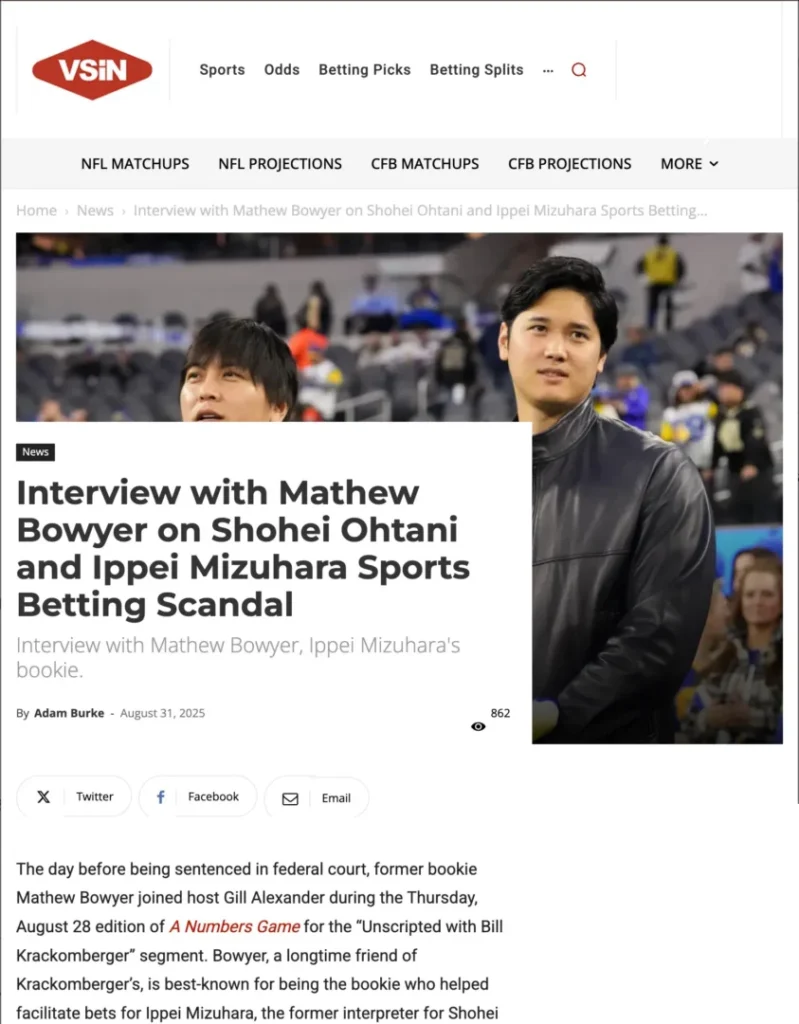The height and width of the screenshot is (1024, 799).
Task: Click the Email envelope icon
Action: [290, 799]
